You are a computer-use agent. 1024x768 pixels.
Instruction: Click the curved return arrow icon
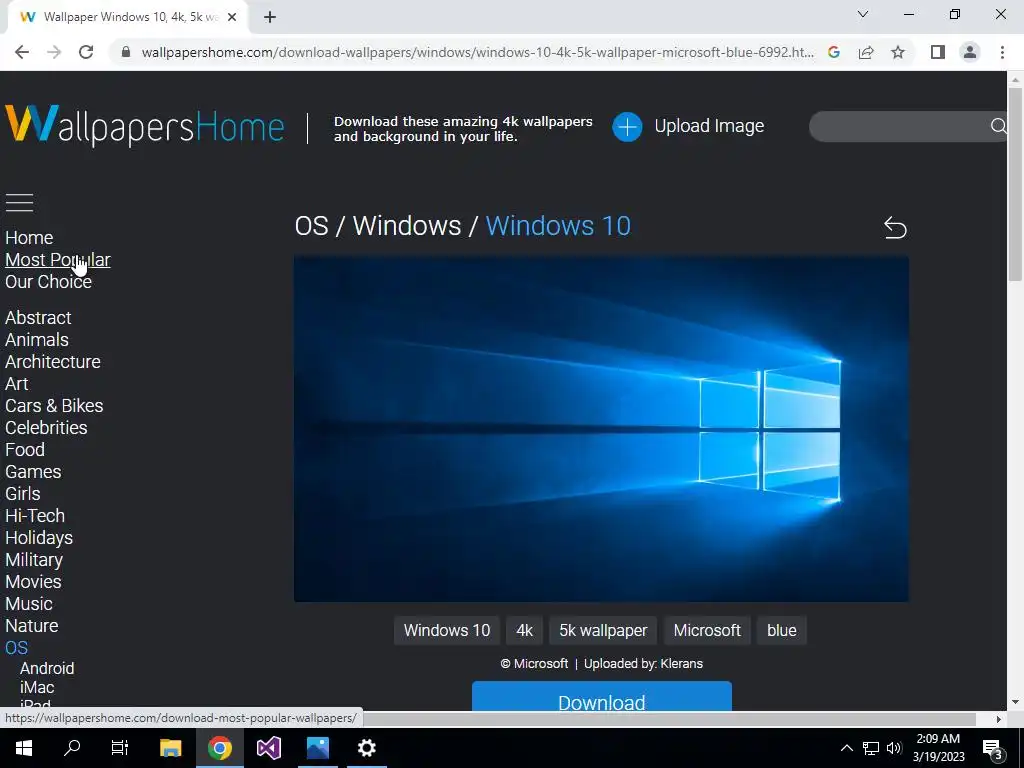coord(895,228)
